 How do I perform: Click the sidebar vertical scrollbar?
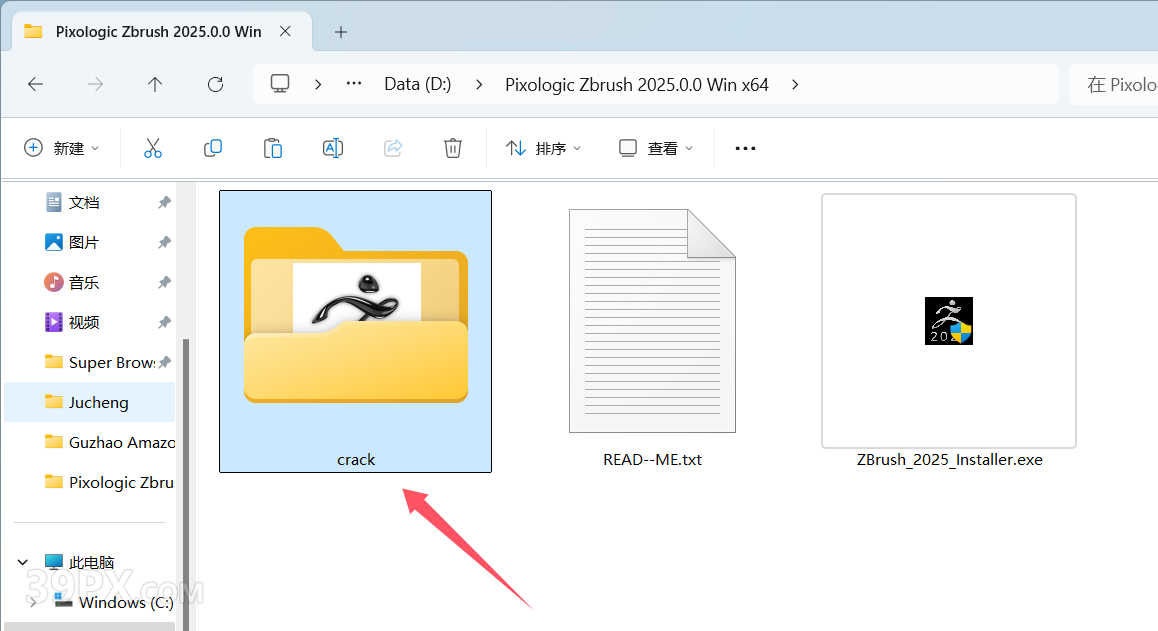[186, 484]
